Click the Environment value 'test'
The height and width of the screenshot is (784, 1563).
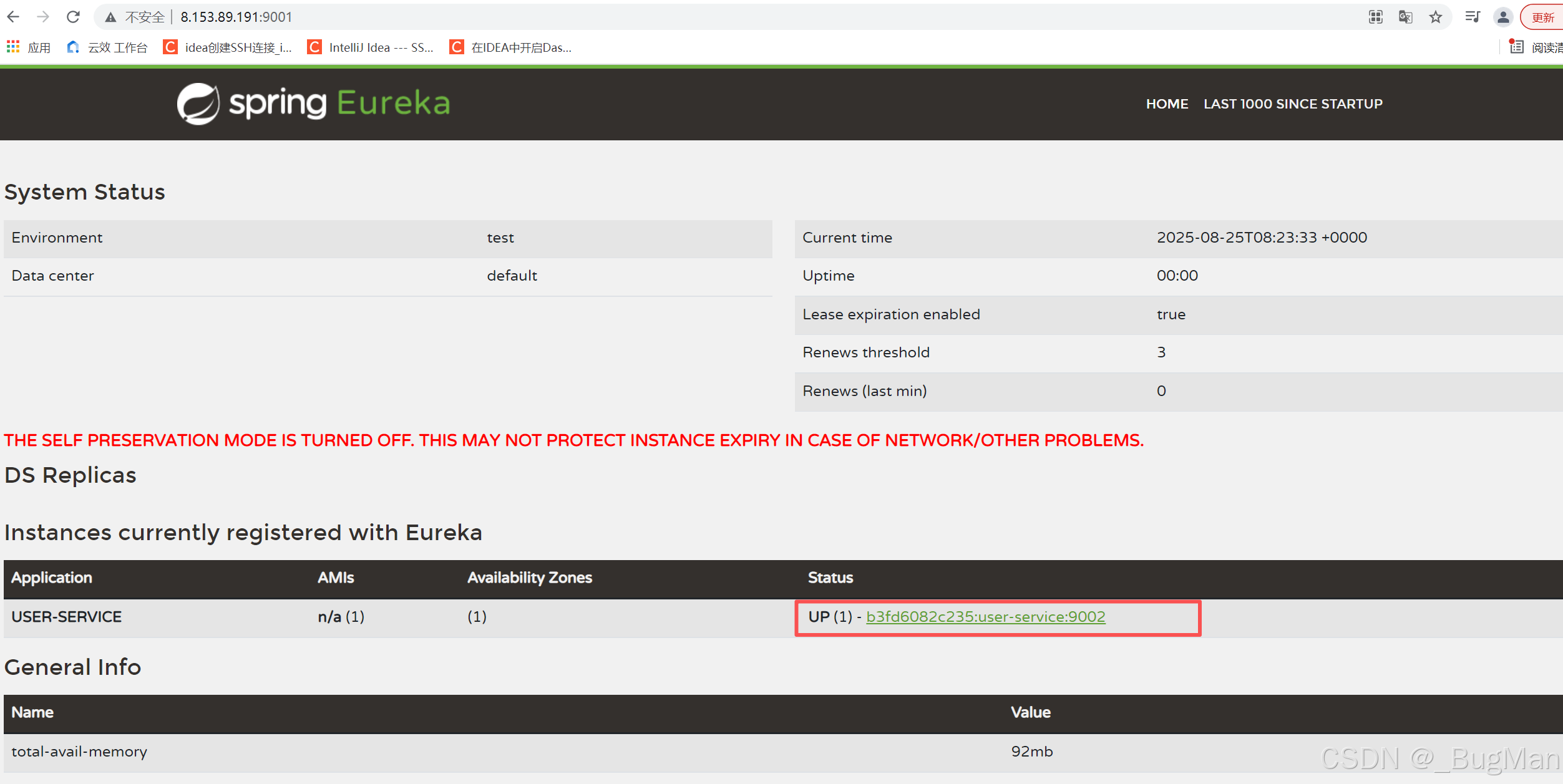point(500,238)
